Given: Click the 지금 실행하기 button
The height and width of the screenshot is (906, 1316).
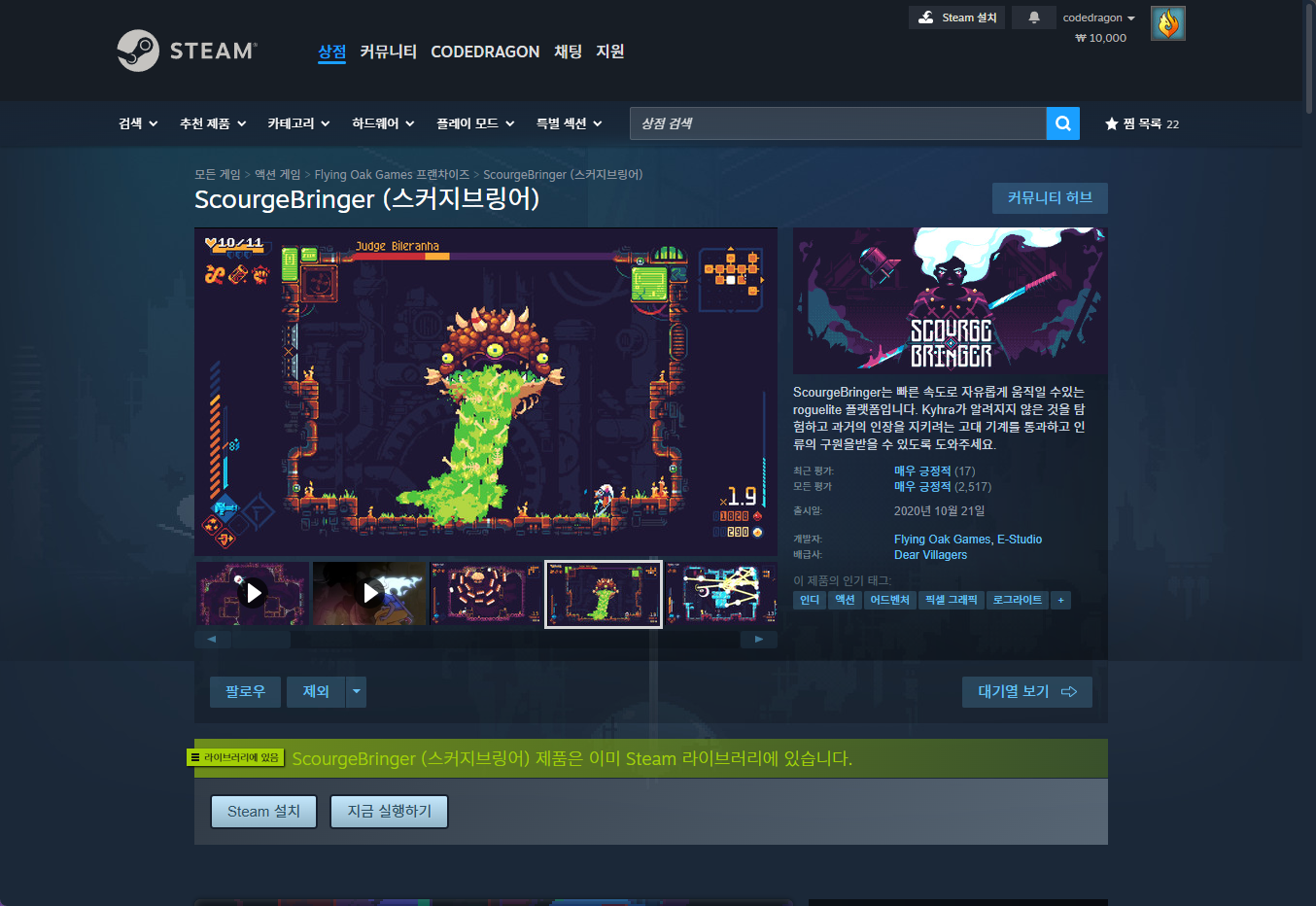Looking at the screenshot, I should (x=390, y=812).
